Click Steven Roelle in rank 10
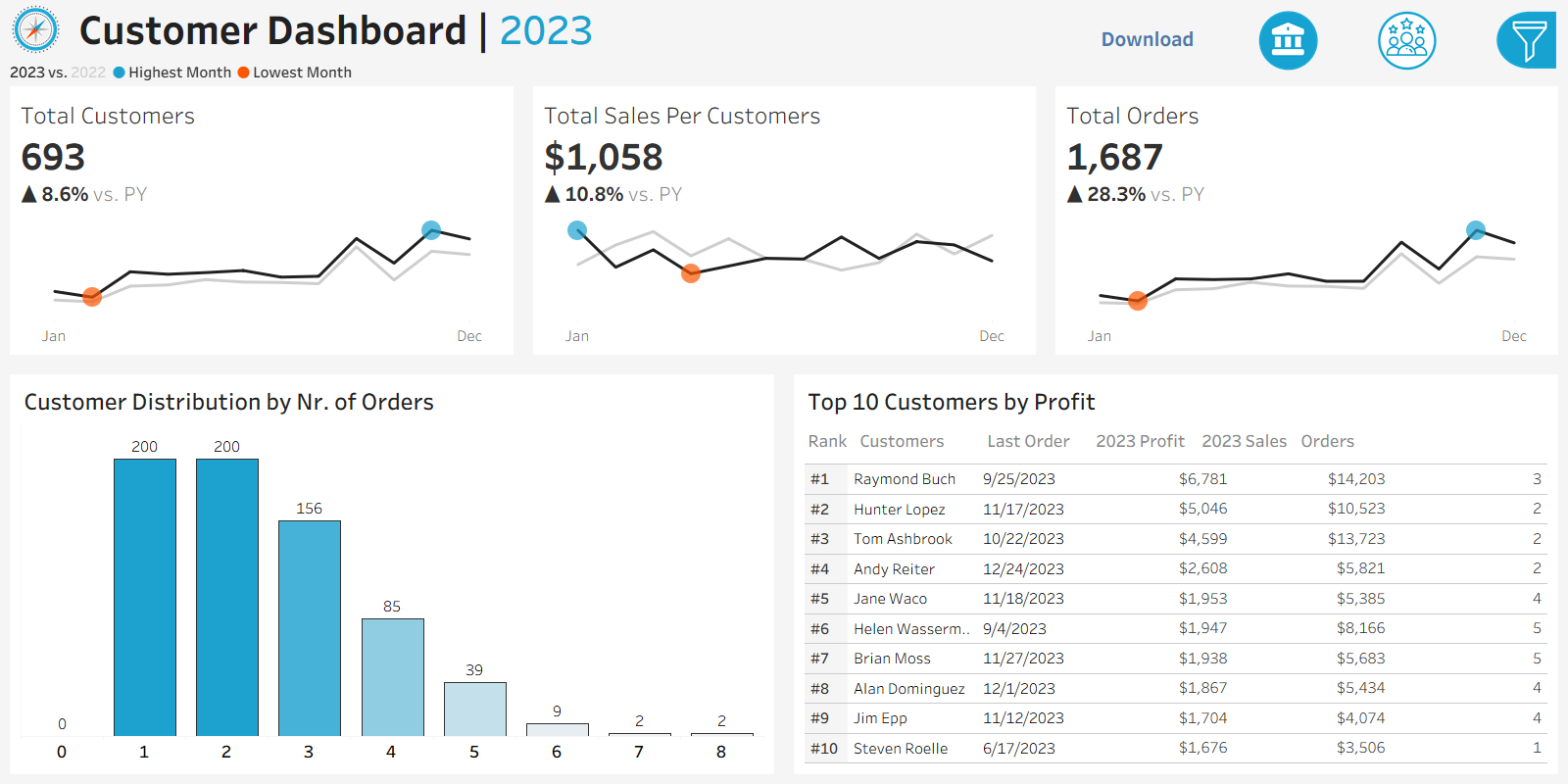The width and height of the screenshot is (1568, 784). [900, 749]
